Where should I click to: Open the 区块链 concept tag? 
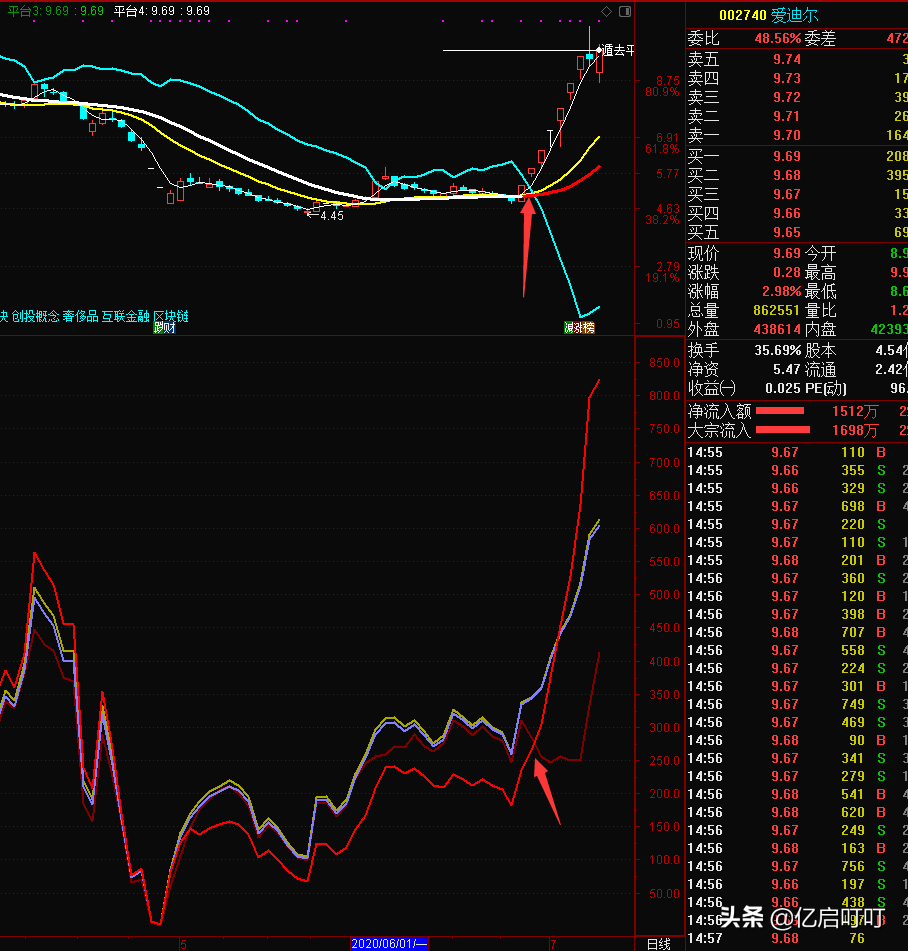point(170,316)
